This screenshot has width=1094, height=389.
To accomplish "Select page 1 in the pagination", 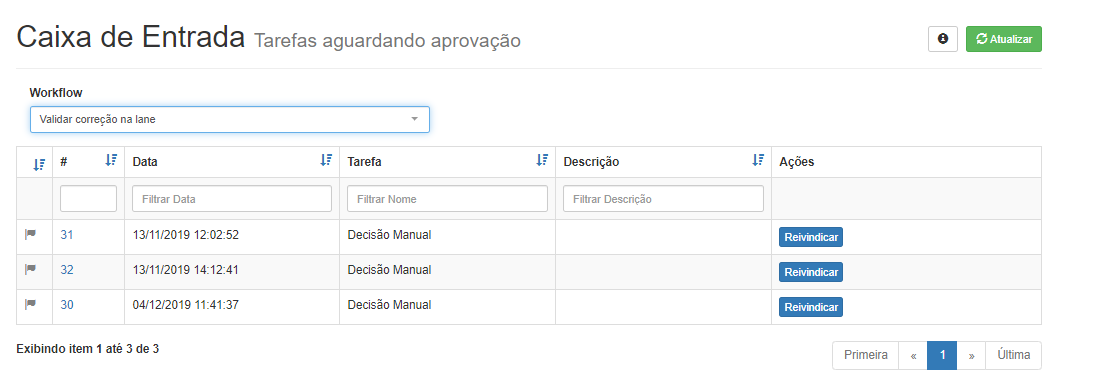I will coord(942,355).
